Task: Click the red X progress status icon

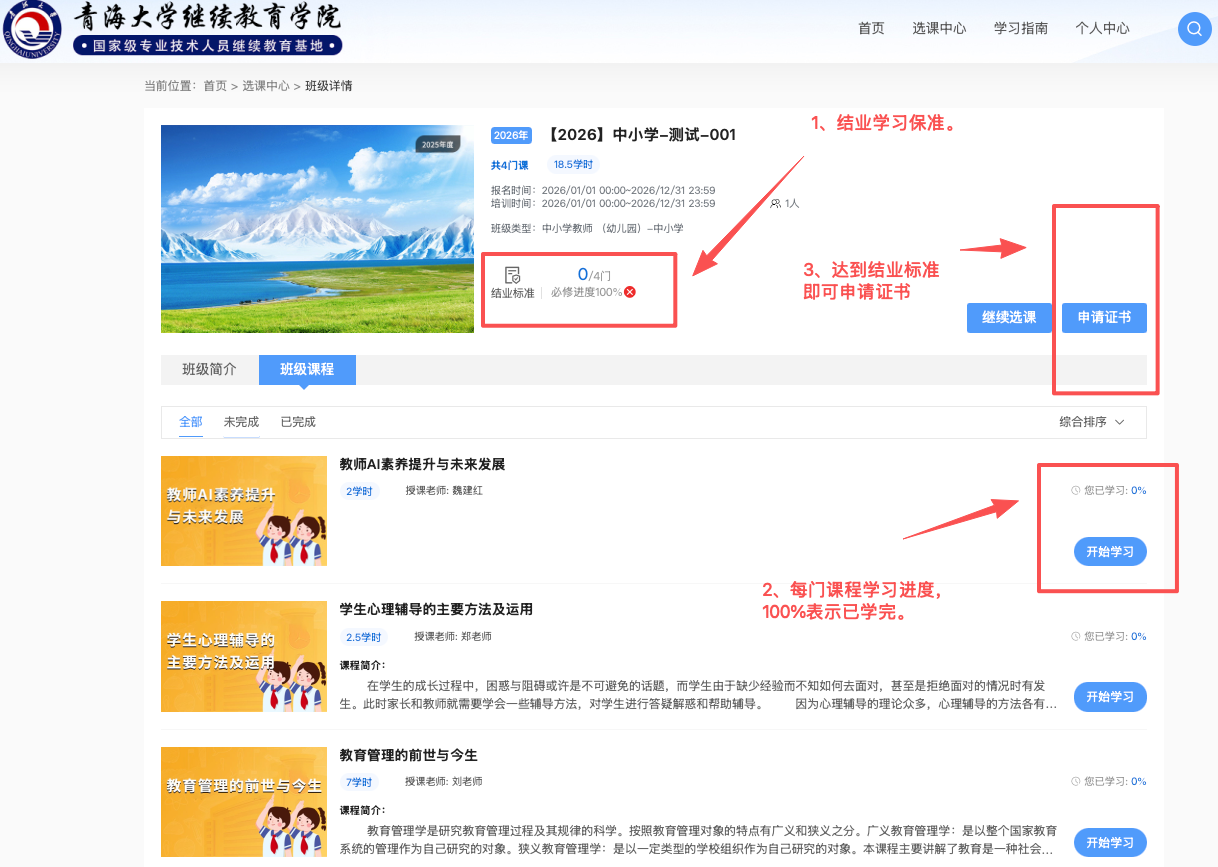Action: pos(630,292)
